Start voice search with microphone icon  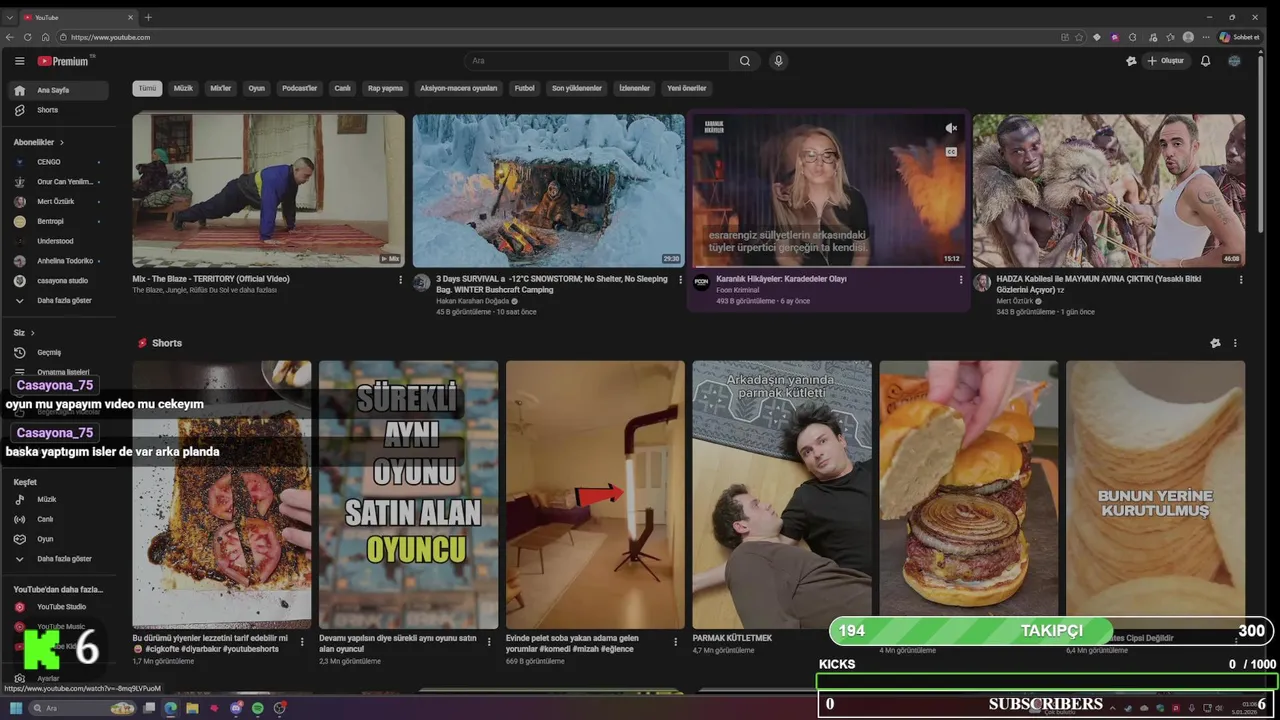tap(778, 61)
